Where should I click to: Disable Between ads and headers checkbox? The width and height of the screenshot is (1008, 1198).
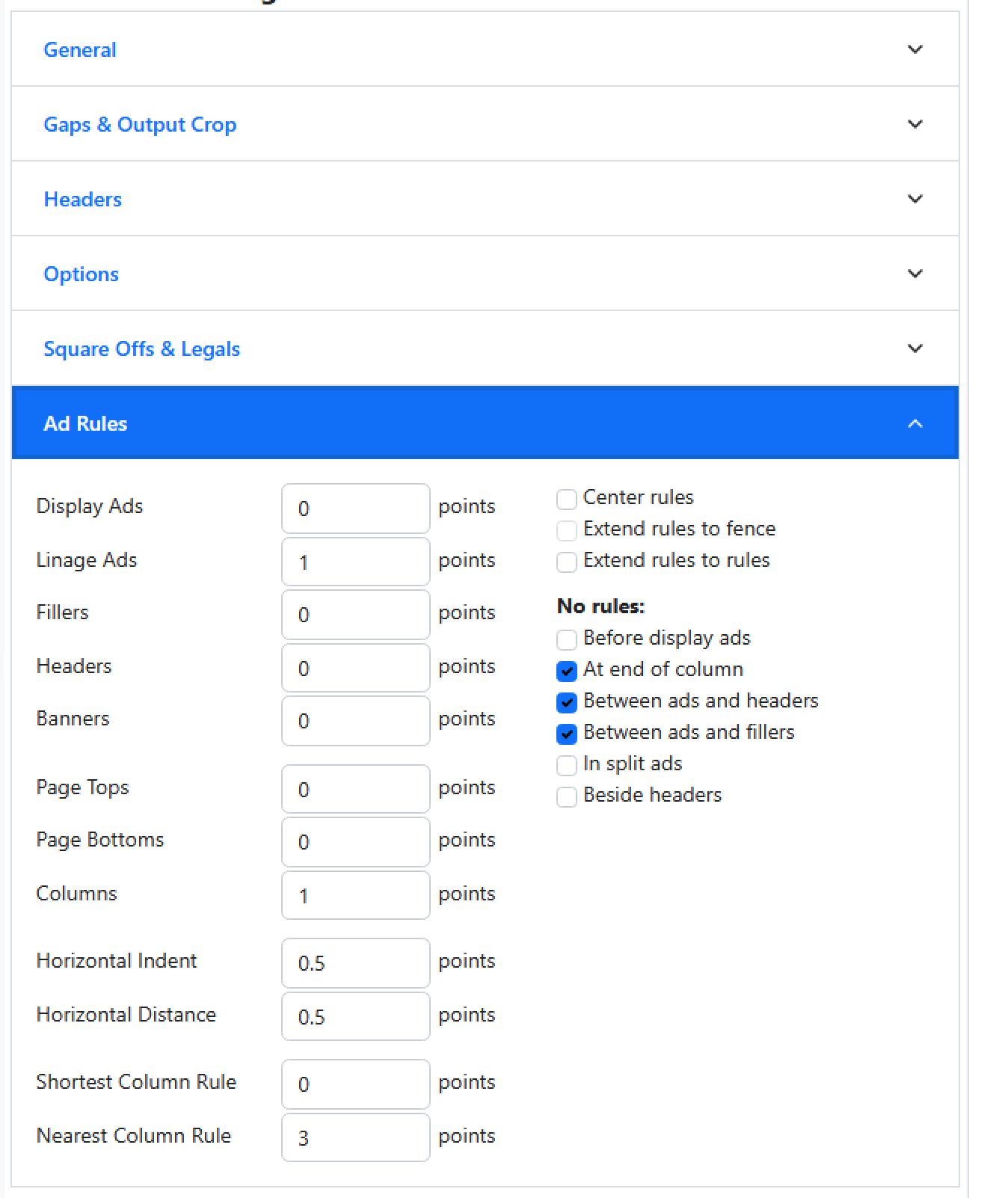click(x=567, y=702)
